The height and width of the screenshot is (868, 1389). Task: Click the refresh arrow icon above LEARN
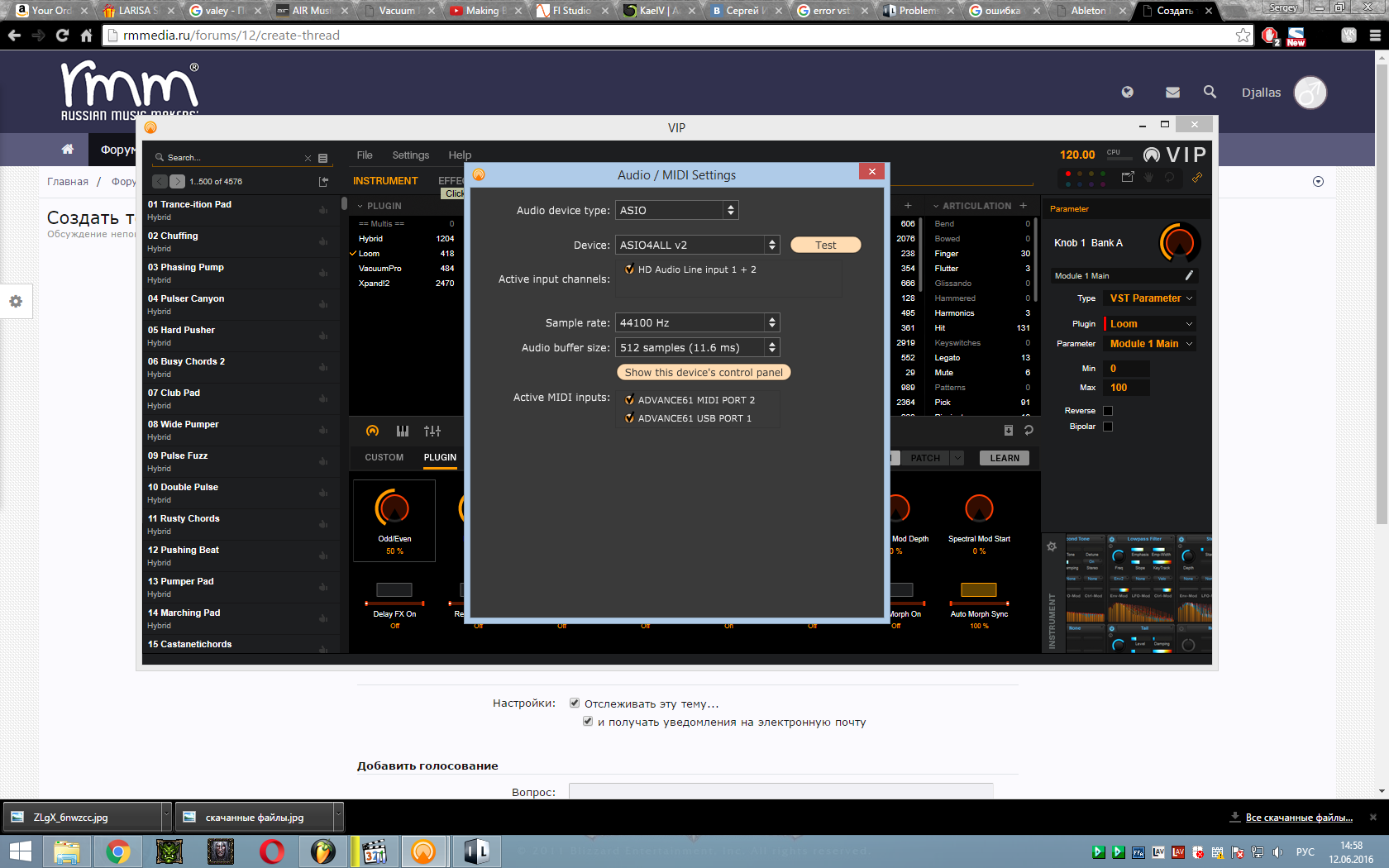pyautogui.click(x=1029, y=430)
